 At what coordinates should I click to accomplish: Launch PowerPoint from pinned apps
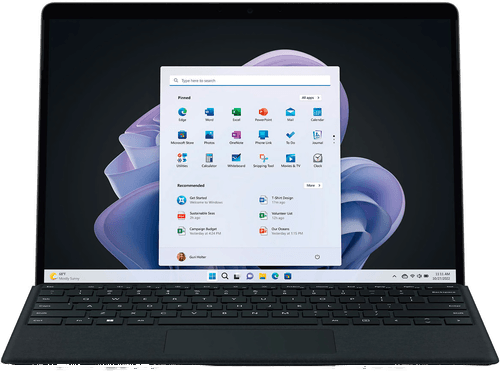tap(263, 114)
